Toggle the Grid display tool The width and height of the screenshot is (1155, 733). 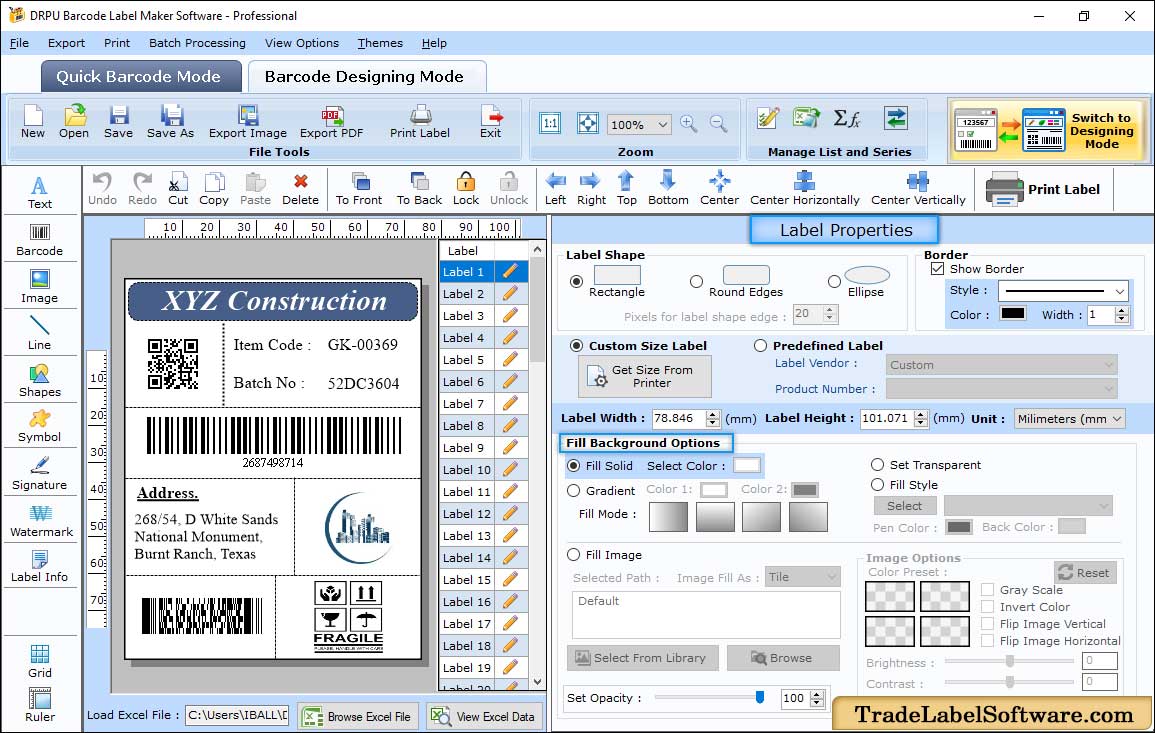(40, 662)
